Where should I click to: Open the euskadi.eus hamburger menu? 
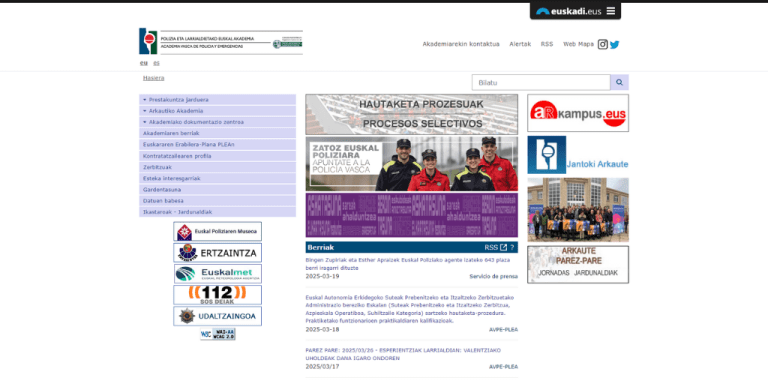(x=610, y=11)
